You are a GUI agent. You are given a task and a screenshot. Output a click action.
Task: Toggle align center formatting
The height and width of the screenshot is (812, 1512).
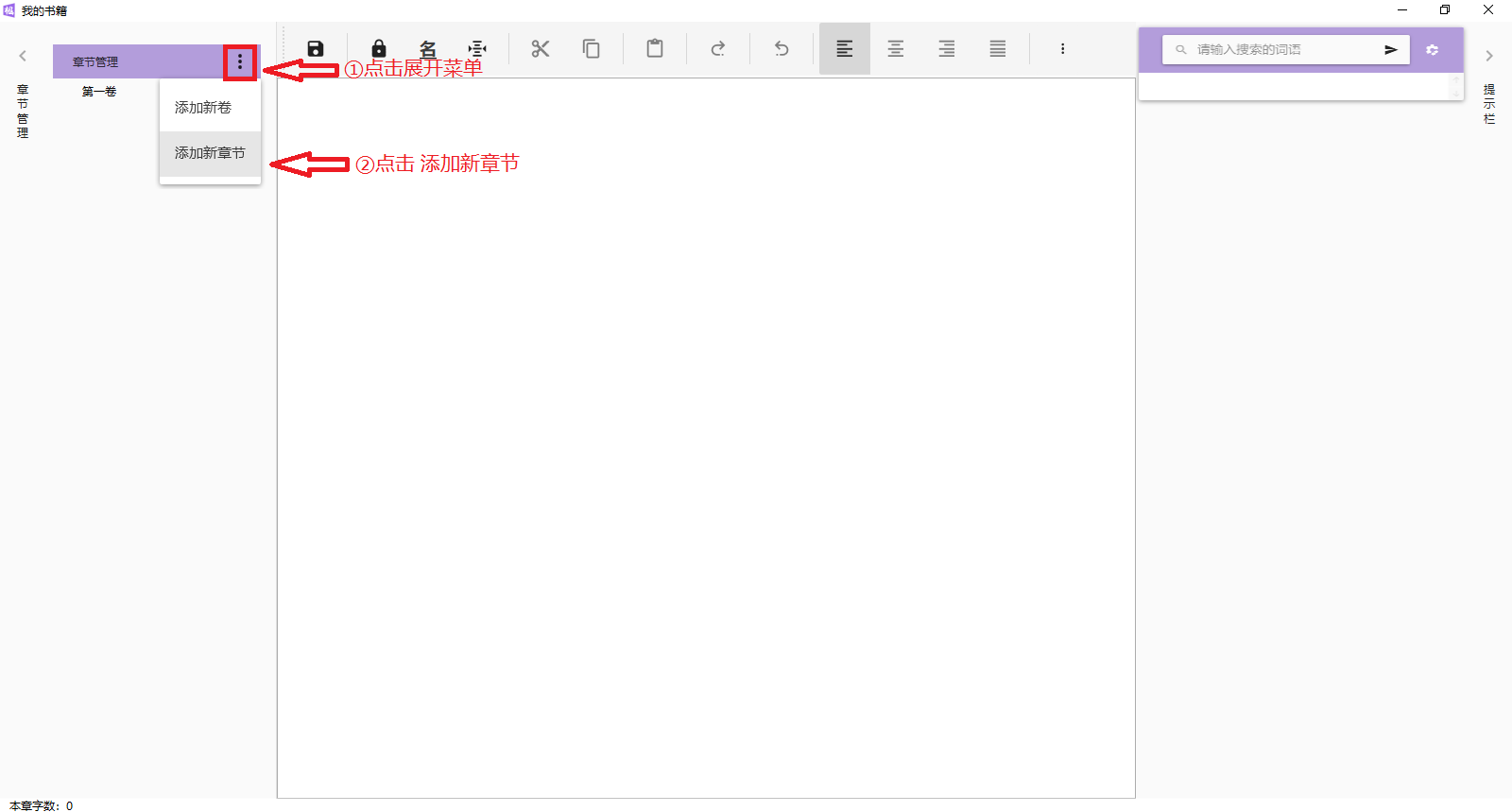click(896, 49)
